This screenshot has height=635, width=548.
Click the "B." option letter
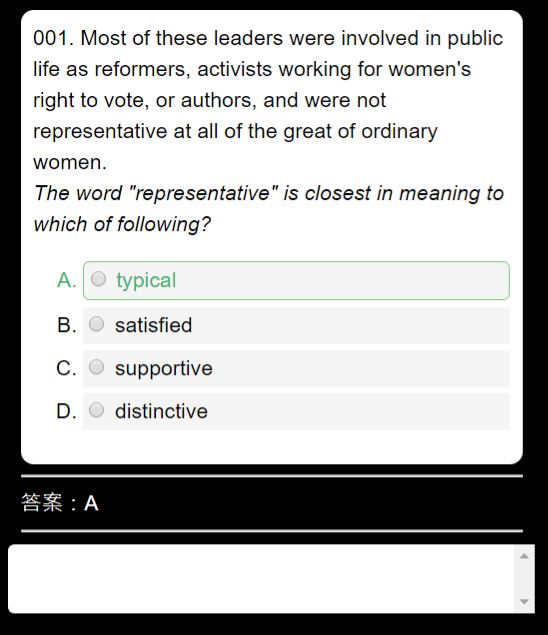(67, 325)
